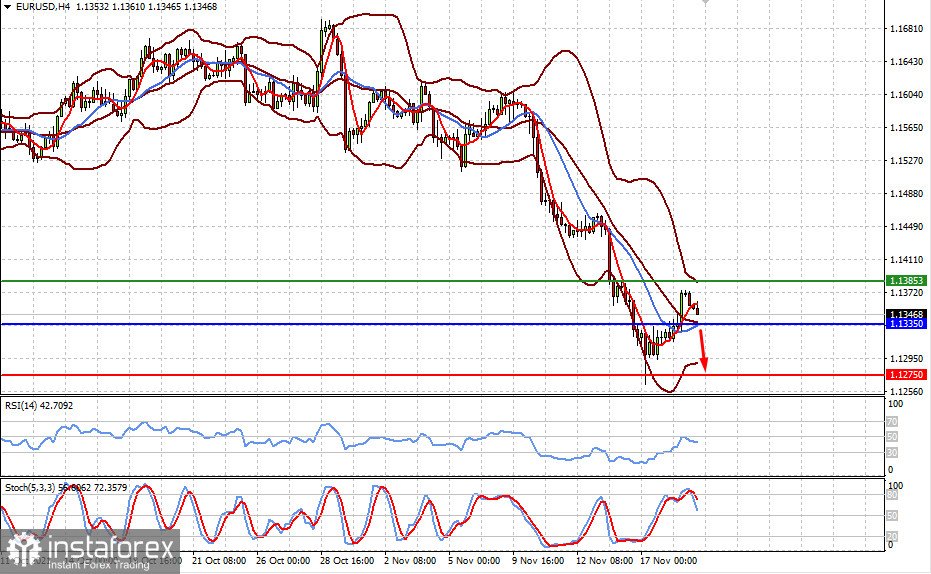Click the 20 level on the Stochastic scale
The height and width of the screenshot is (574, 931).
pyautogui.click(x=891, y=537)
